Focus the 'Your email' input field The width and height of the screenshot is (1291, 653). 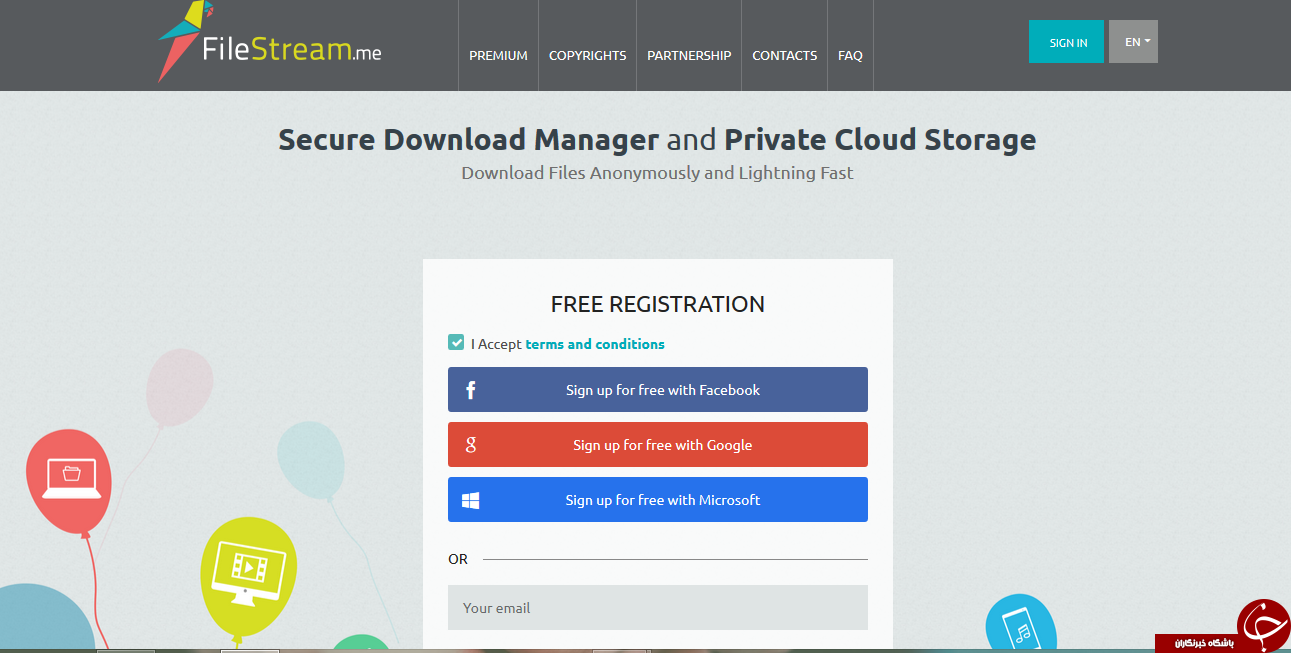(x=658, y=608)
